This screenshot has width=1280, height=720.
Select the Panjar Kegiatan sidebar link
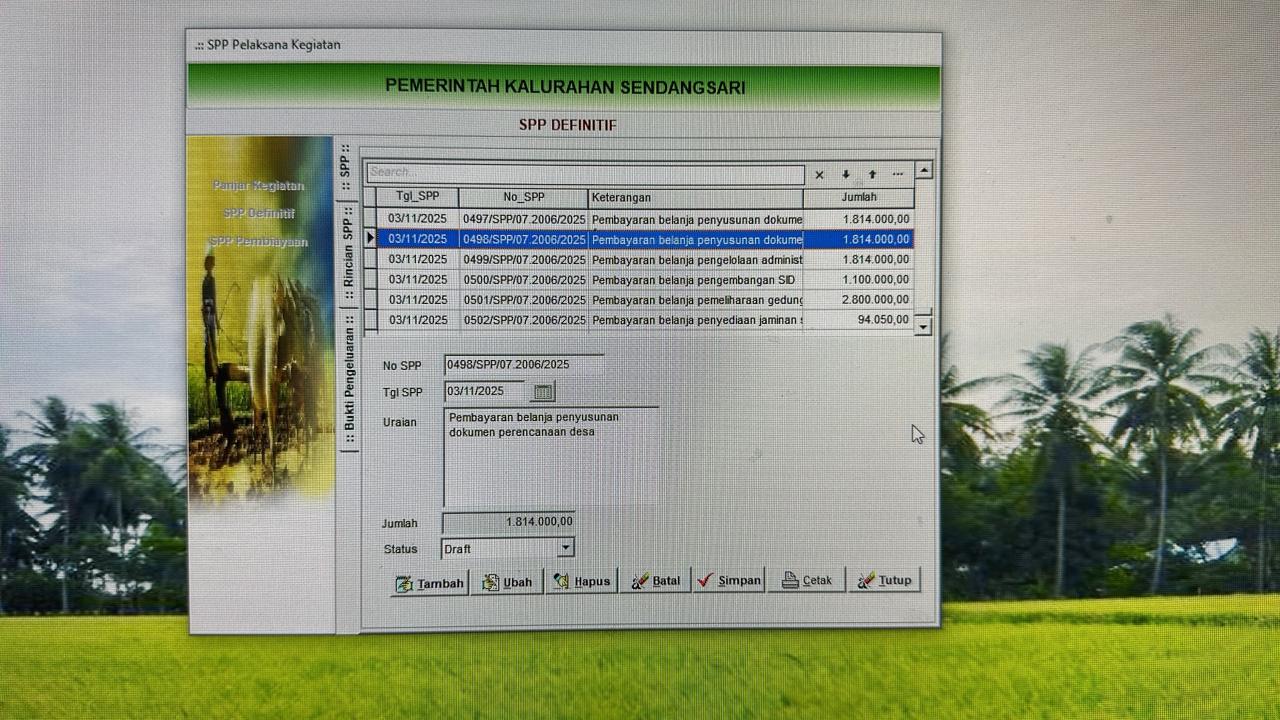click(258, 186)
